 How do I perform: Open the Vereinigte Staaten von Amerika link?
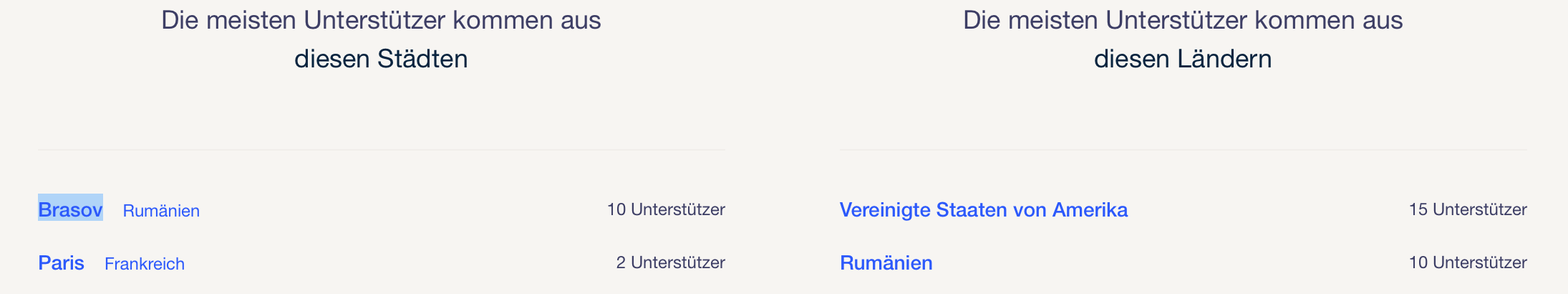(x=983, y=209)
